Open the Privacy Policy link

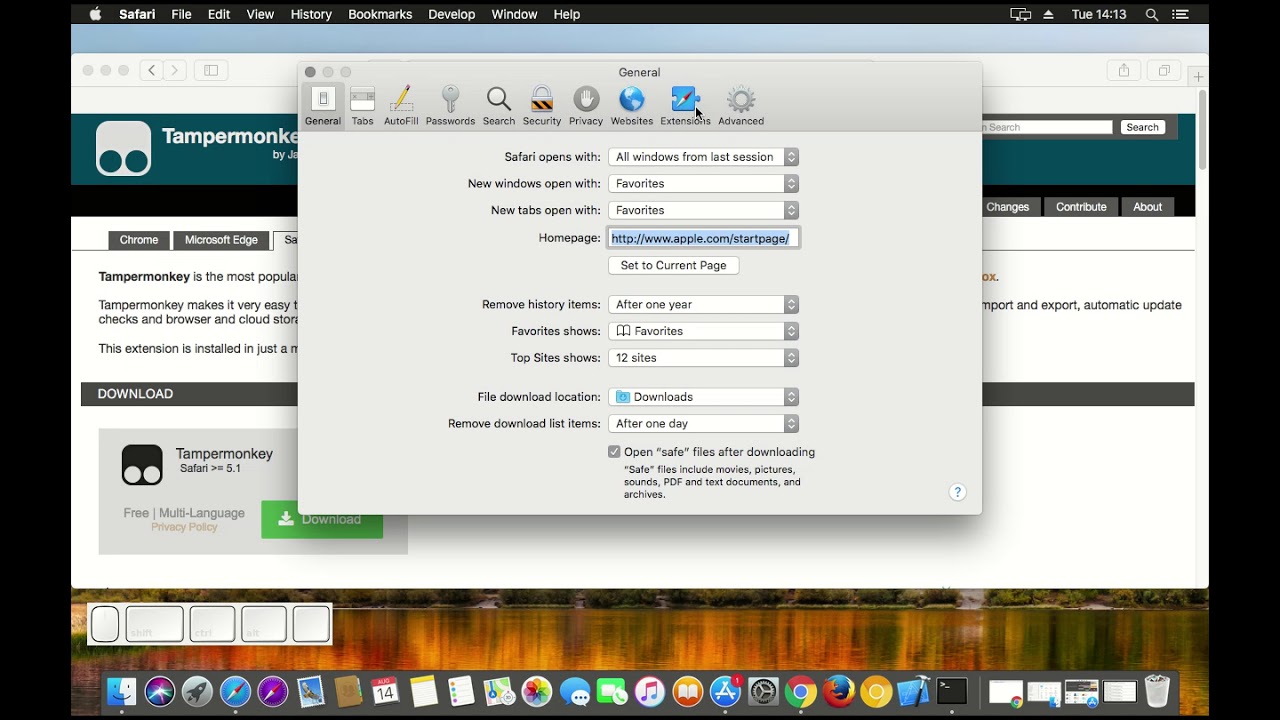184,527
